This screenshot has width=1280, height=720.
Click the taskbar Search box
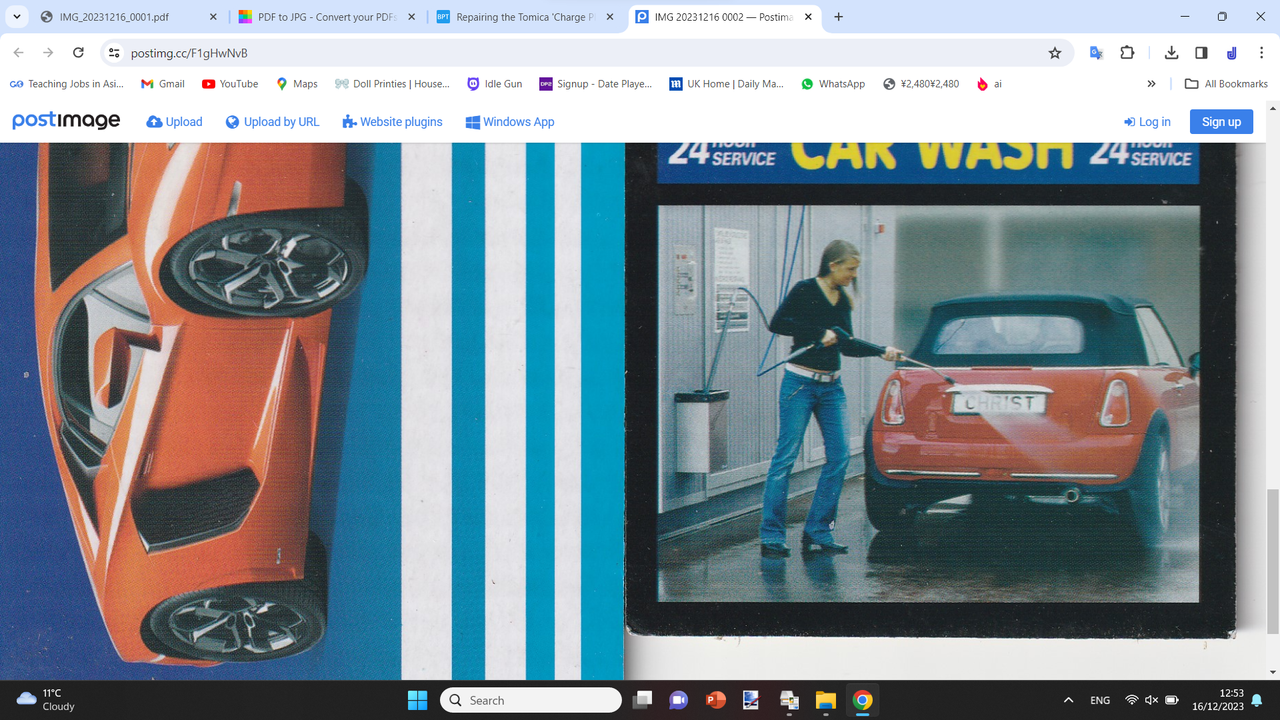[531, 700]
